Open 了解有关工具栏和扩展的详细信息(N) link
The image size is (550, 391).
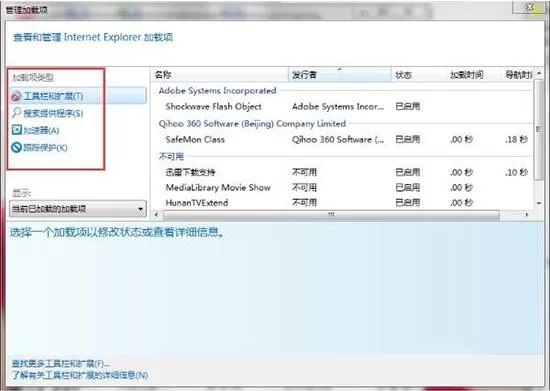pos(80,375)
